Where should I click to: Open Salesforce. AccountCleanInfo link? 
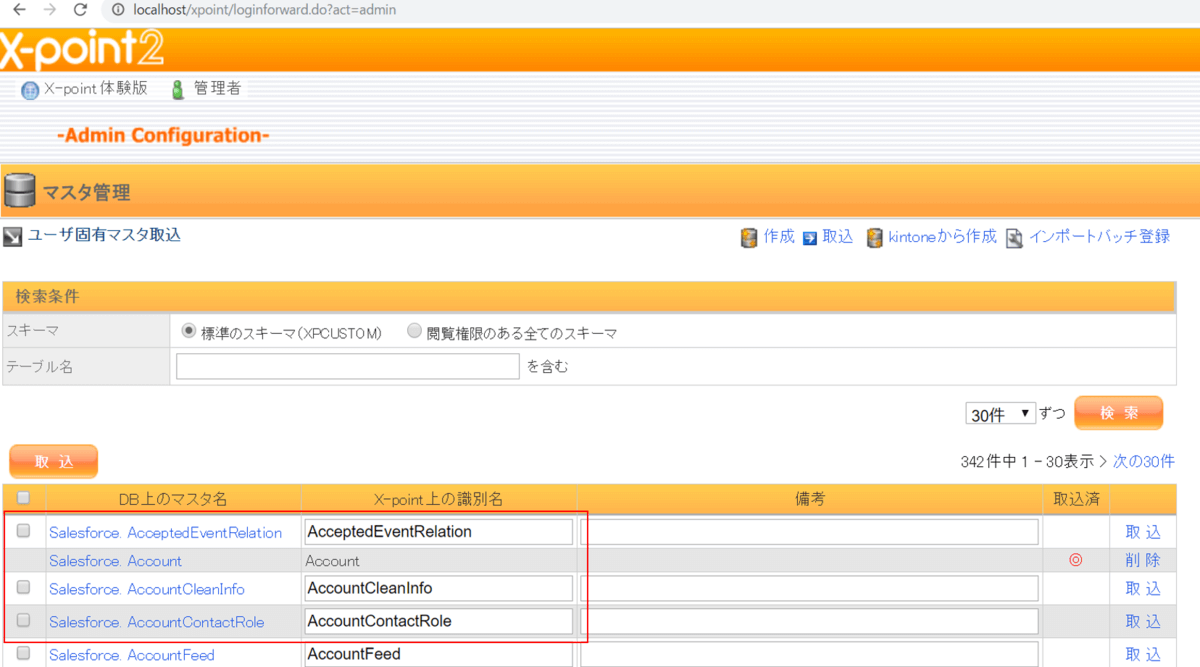click(146, 589)
